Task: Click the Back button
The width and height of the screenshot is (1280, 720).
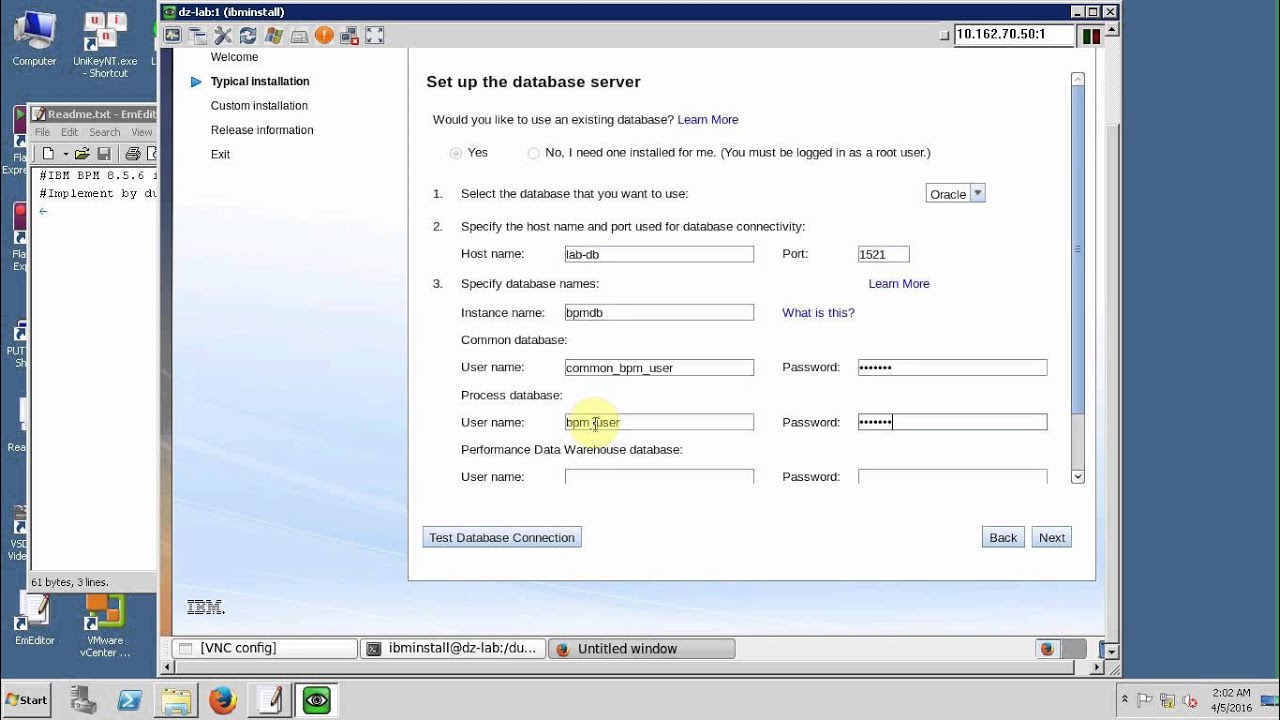Action: point(1003,538)
